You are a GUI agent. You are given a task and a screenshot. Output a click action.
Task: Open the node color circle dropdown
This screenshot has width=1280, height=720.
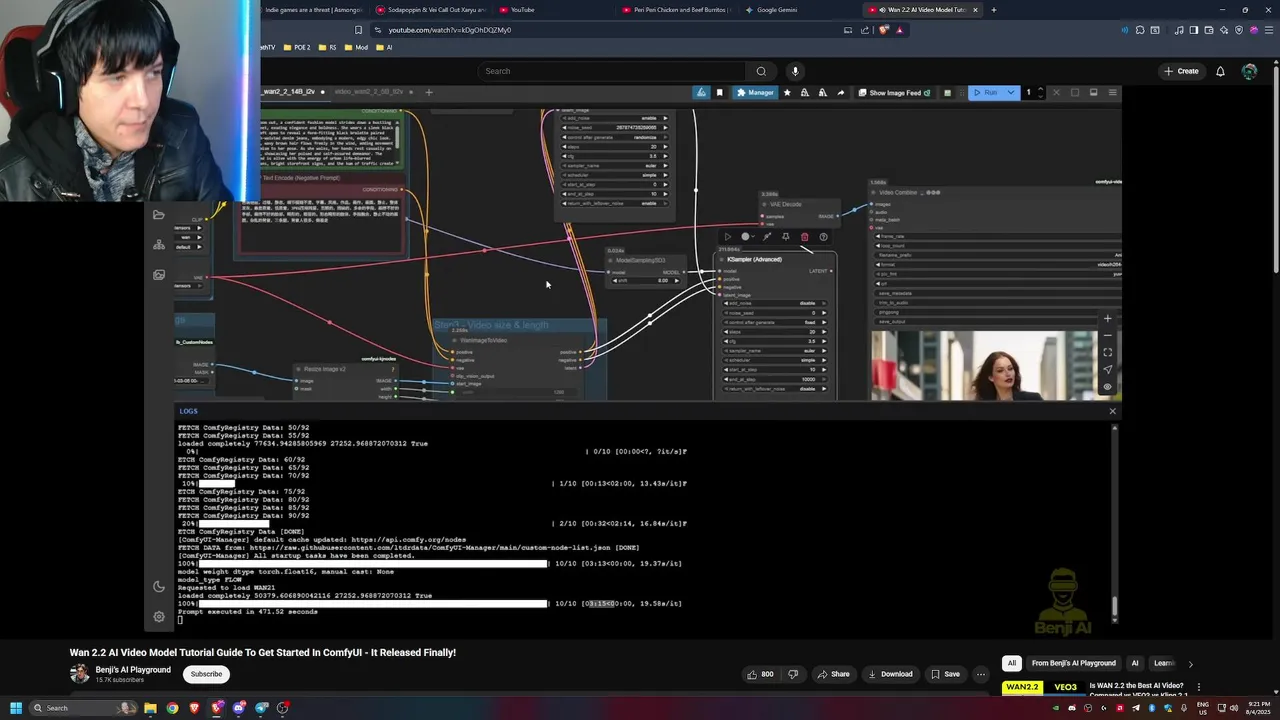coord(747,237)
